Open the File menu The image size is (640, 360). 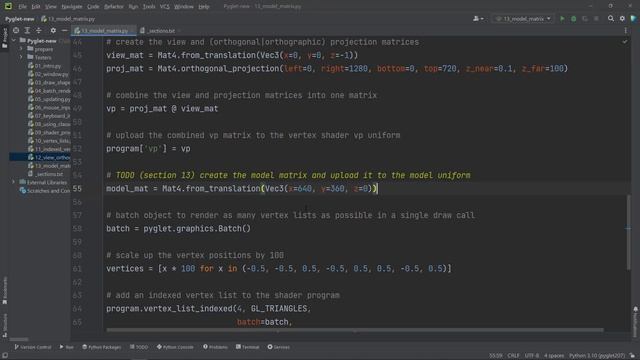22,7
